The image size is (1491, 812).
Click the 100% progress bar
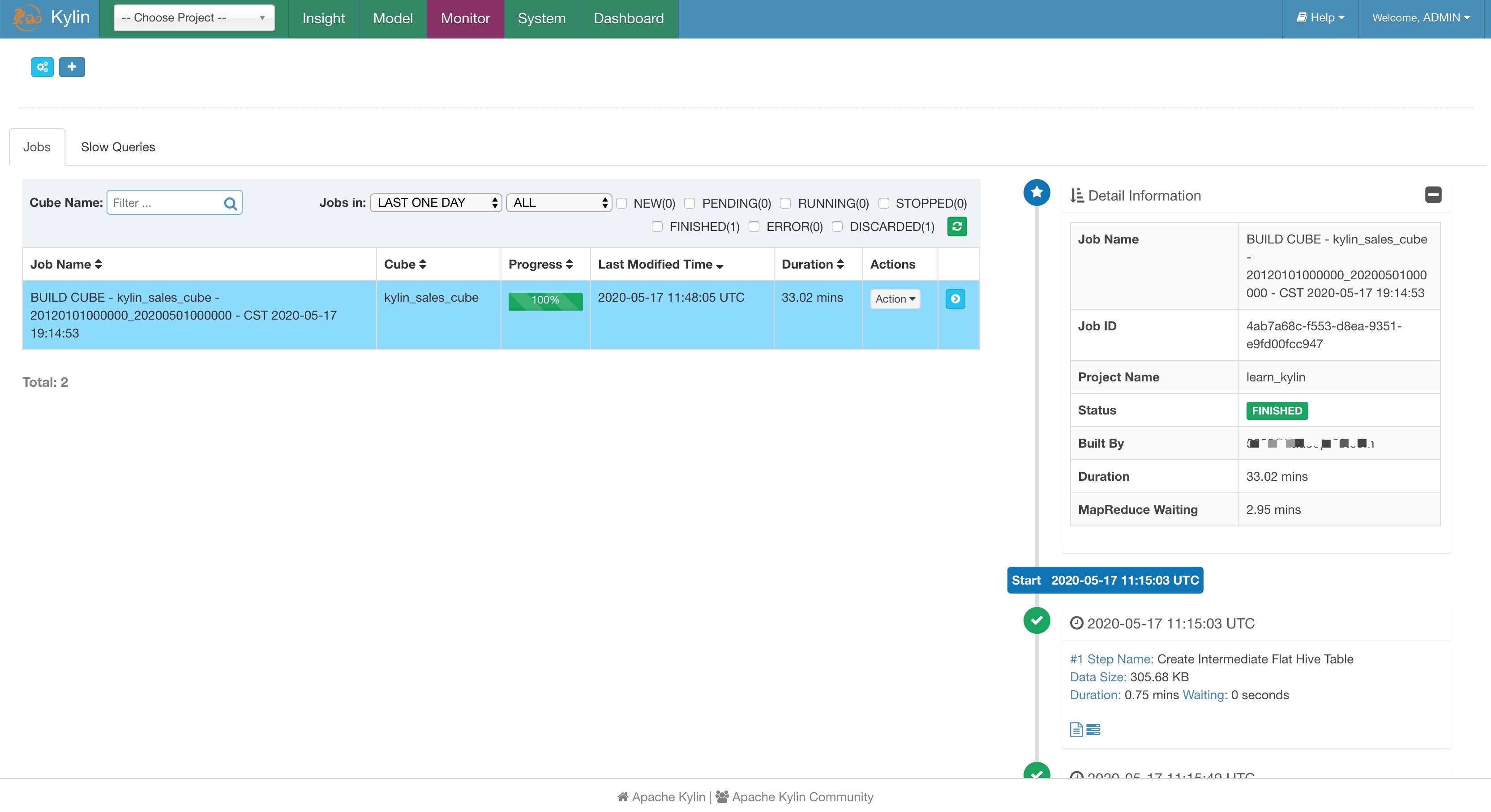point(545,300)
